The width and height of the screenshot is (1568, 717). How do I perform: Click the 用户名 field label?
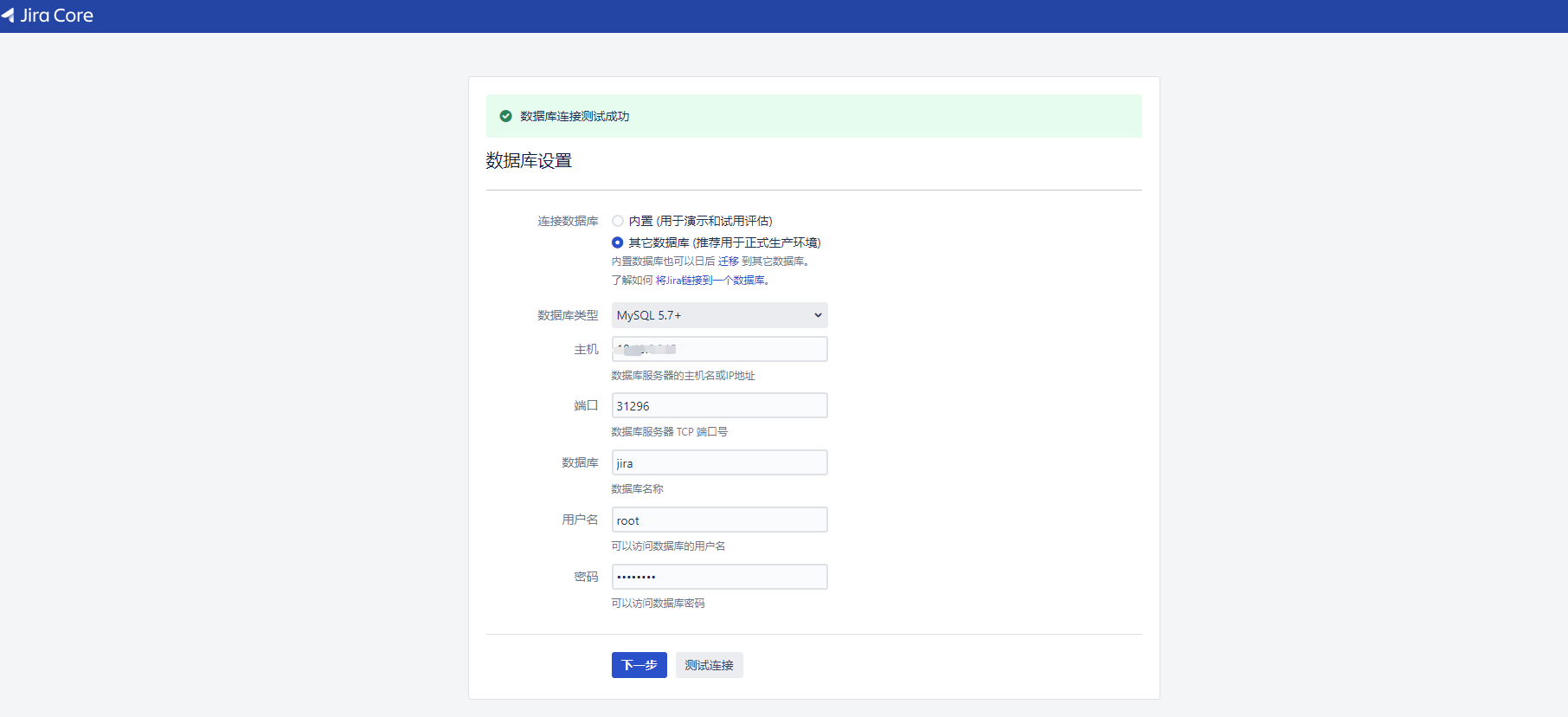580,520
